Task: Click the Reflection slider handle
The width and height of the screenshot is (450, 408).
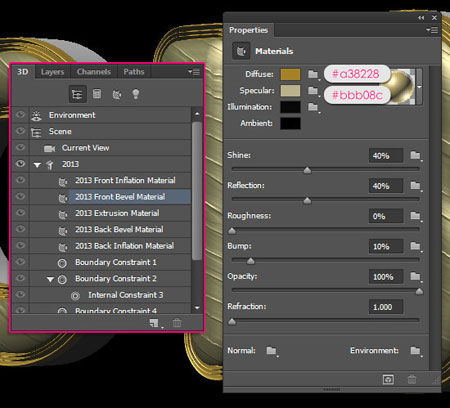Action: click(x=307, y=200)
